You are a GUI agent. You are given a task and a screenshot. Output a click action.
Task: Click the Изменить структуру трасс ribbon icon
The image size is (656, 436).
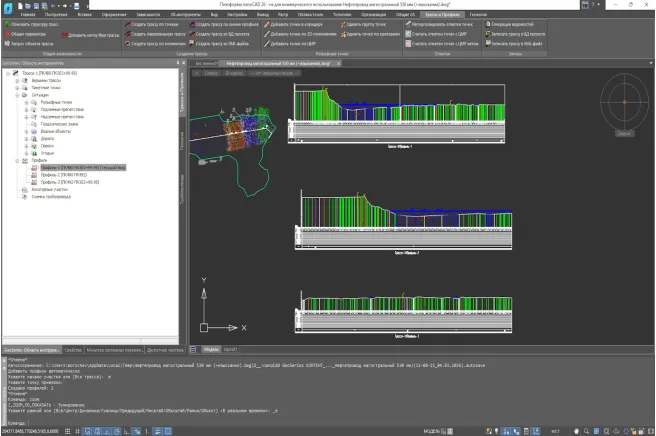[9, 25]
